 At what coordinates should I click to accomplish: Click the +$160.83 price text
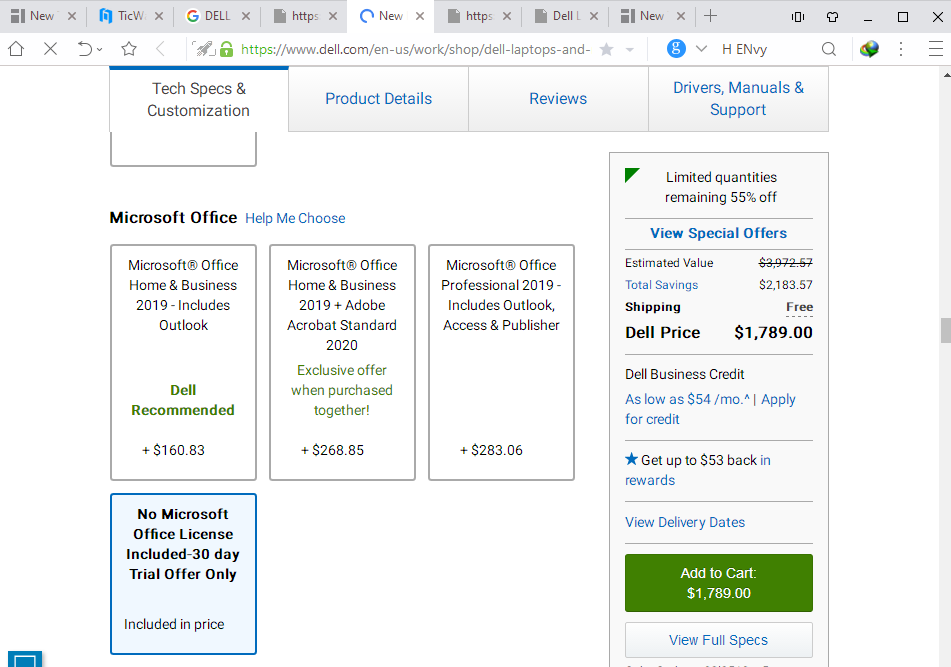pos(173,451)
